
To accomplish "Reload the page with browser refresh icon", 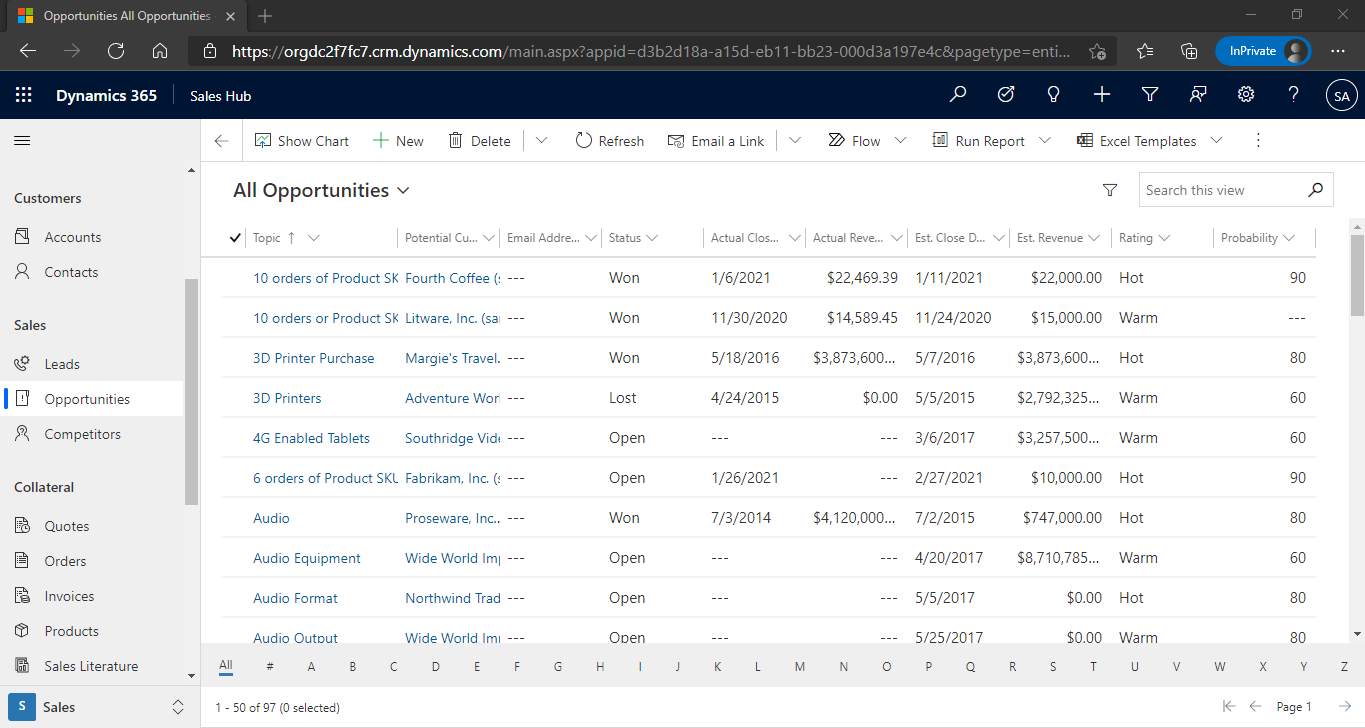I will (x=115, y=51).
